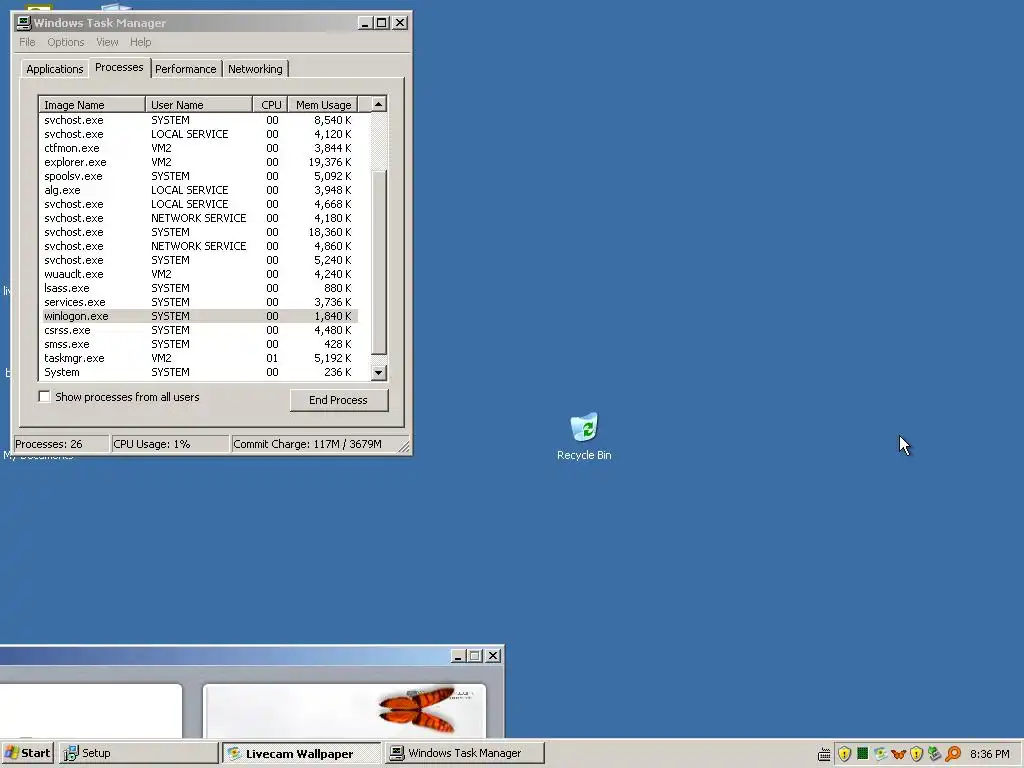Open the View menu
Viewport: 1024px width, 768px height.
tap(107, 42)
